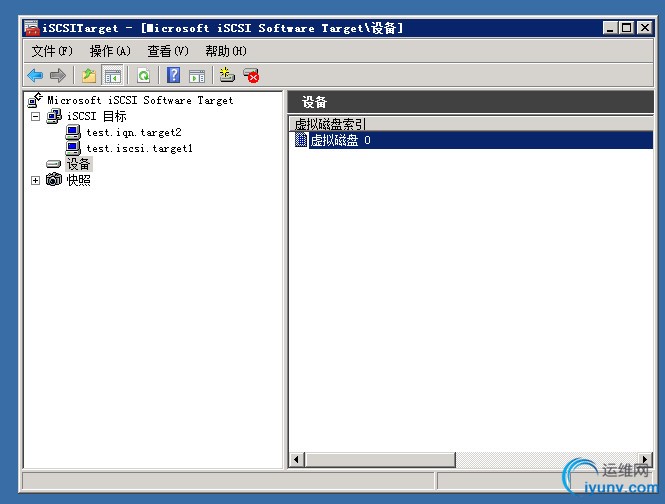Screen dimensions: 665x504
Task: Sort by the 虚拟磁盘索引 column header
Action: pyautogui.click(x=330, y=124)
